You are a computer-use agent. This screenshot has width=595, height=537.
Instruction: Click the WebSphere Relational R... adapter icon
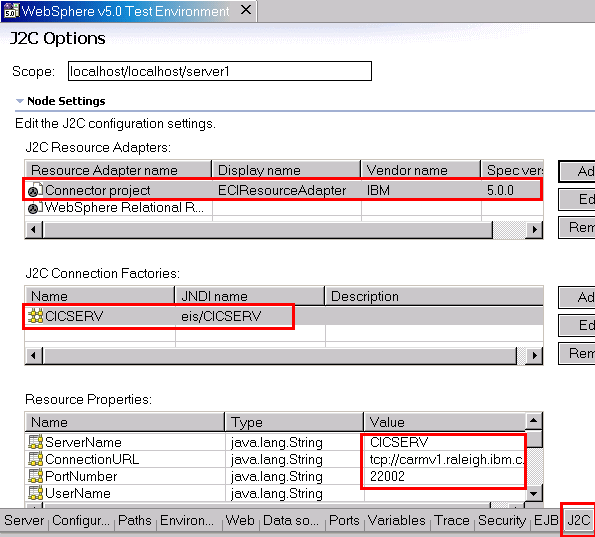(x=35, y=207)
